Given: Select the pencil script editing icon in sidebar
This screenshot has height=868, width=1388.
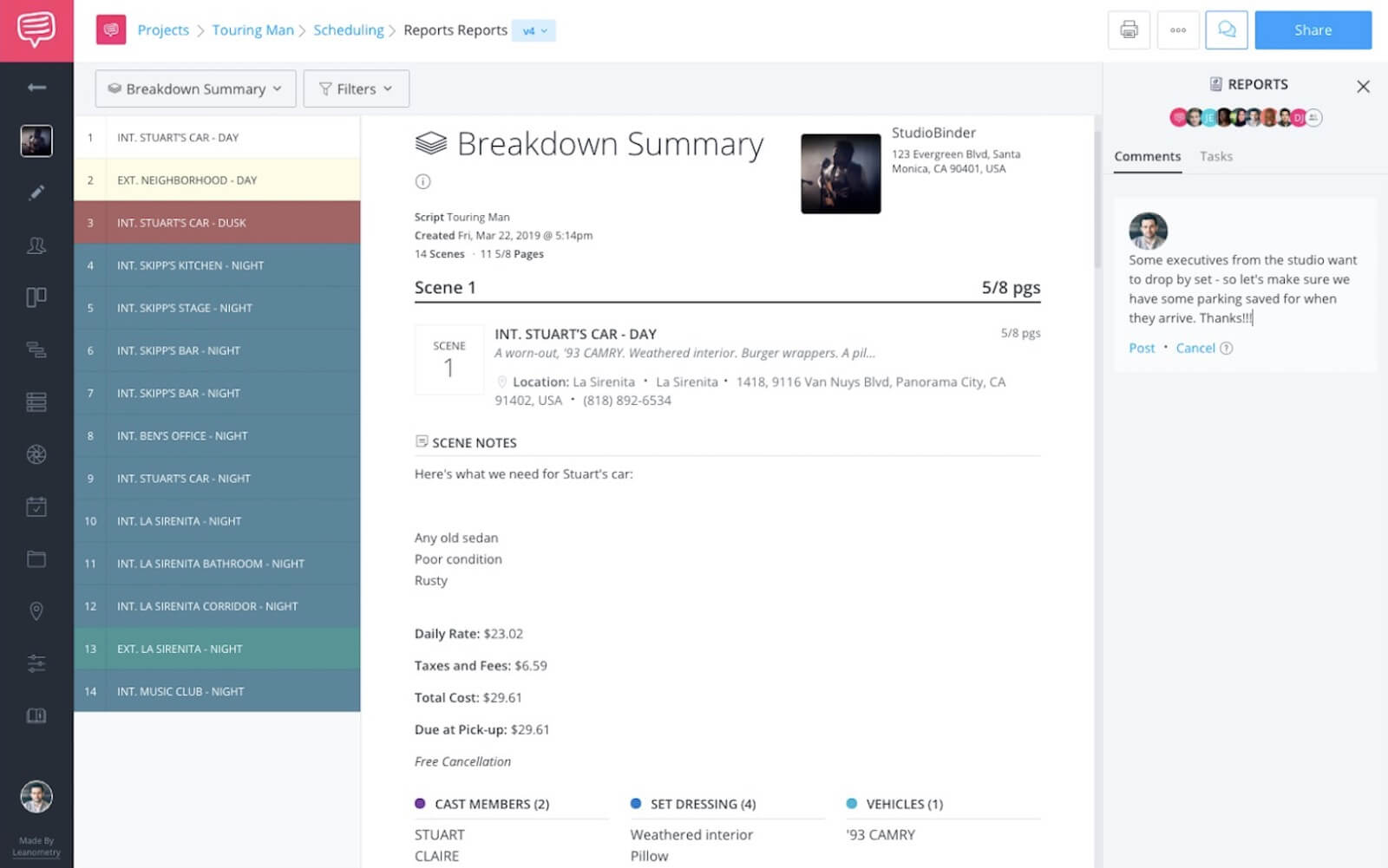Looking at the screenshot, I should [36, 193].
